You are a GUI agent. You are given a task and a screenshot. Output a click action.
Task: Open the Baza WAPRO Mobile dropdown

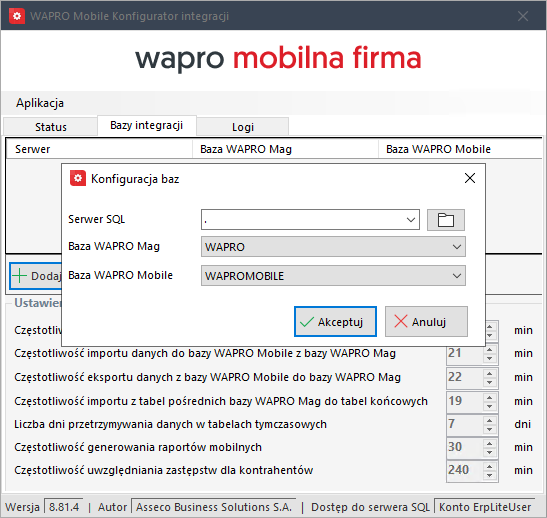[x=333, y=276]
